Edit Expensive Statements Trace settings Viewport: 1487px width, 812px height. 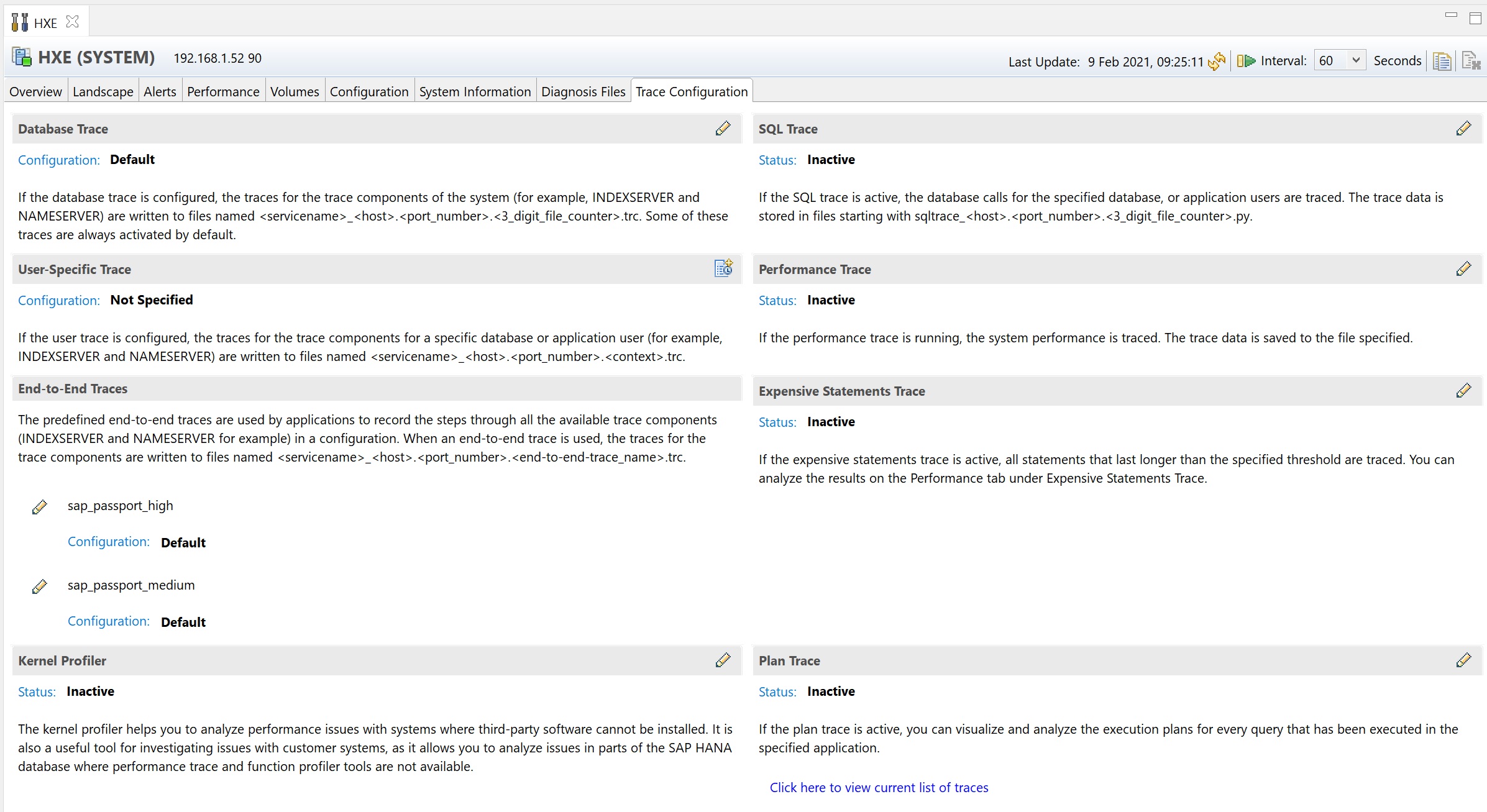coord(1463,391)
